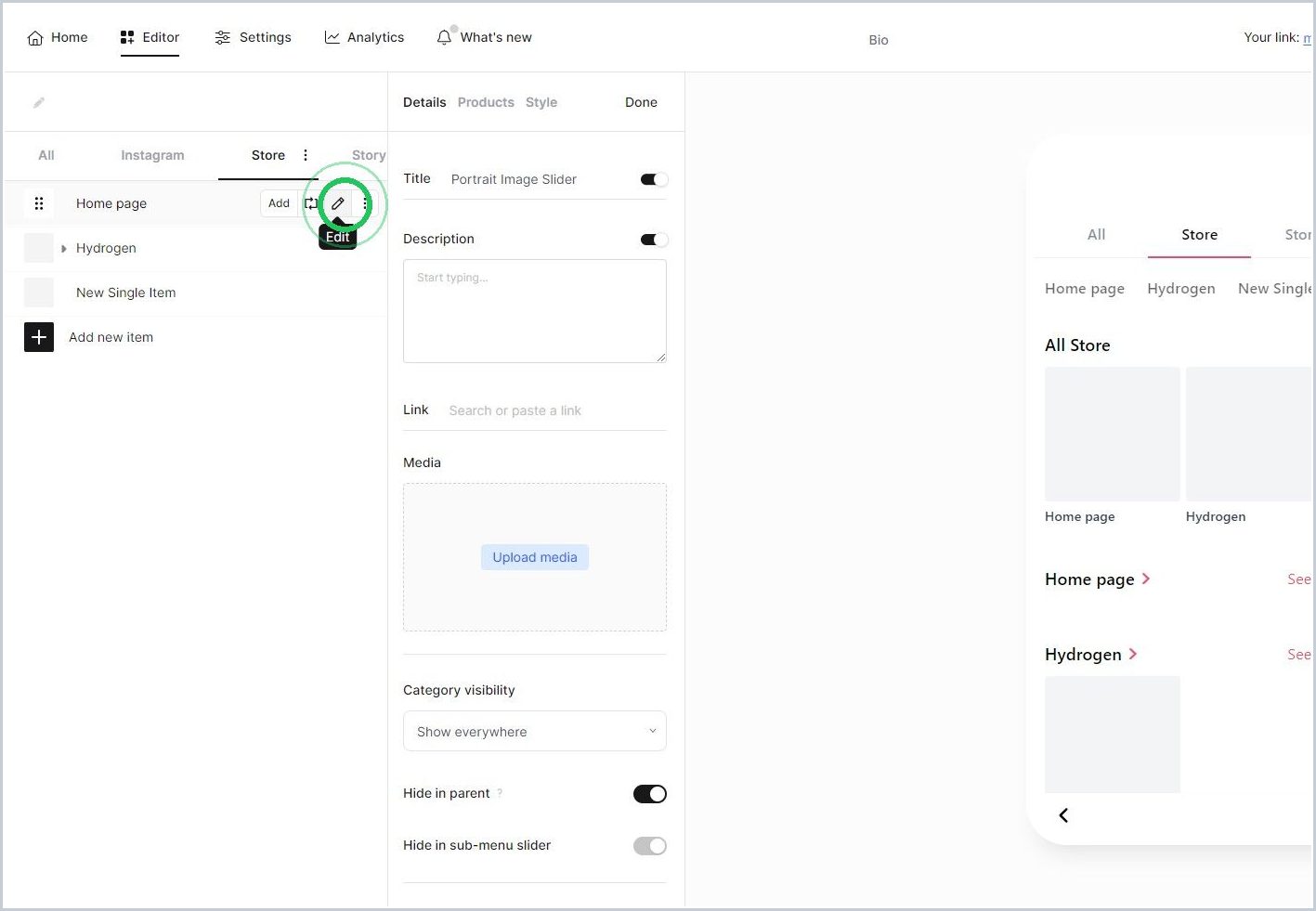Image resolution: width=1316 pixels, height=911 pixels.
Task: Select the New Single Item row
Action: [x=195, y=293]
